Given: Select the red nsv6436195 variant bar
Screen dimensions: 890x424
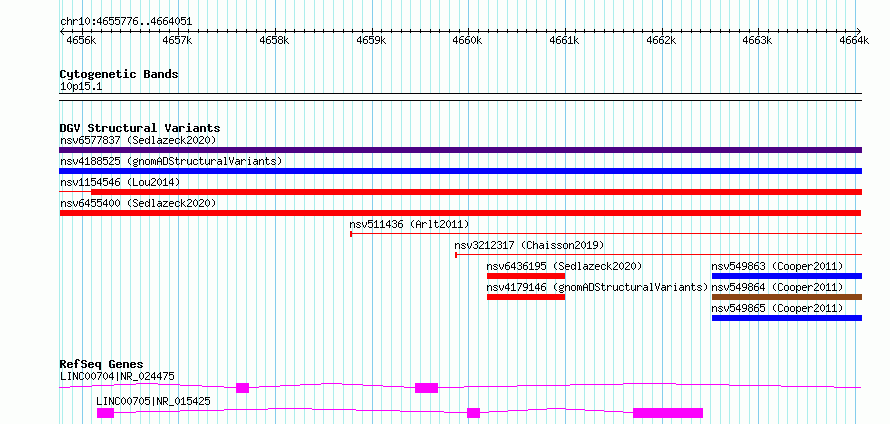Looking at the screenshot, I should click(526, 276).
